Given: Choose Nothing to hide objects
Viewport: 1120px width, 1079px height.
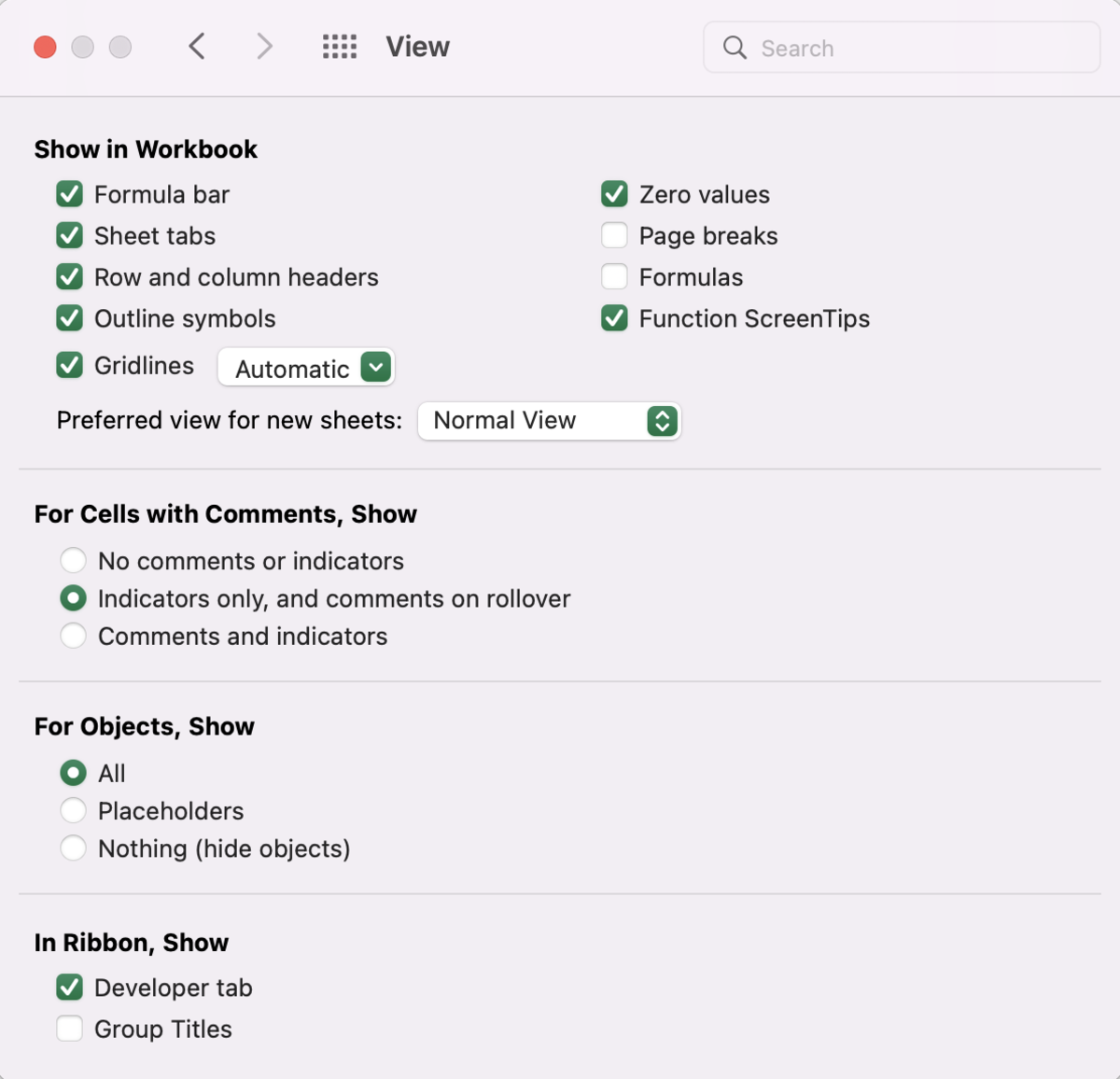Looking at the screenshot, I should tap(74, 848).
